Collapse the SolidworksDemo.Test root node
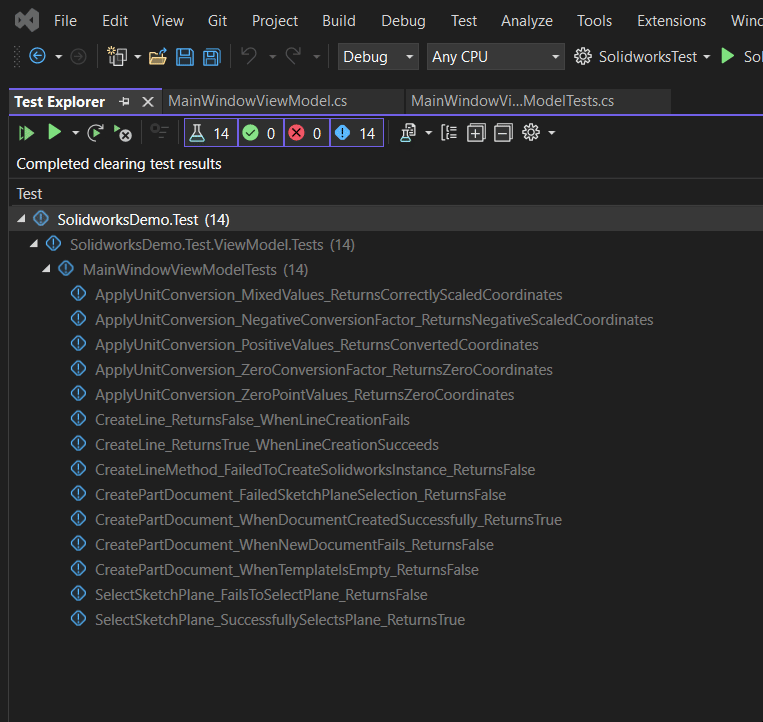763x722 pixels. (x=21, y=219)
